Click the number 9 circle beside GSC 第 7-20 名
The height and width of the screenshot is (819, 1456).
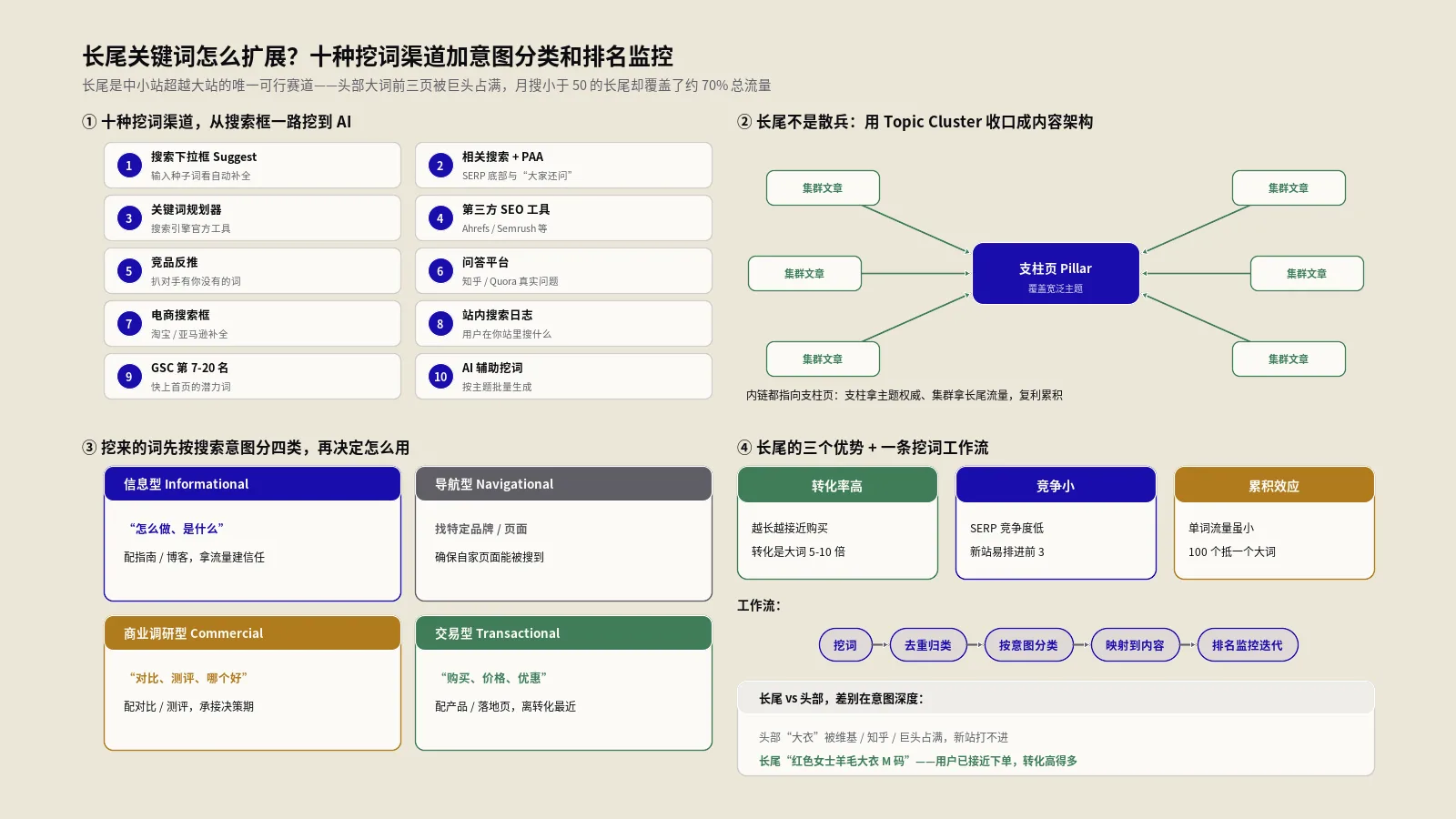(129, 377)
